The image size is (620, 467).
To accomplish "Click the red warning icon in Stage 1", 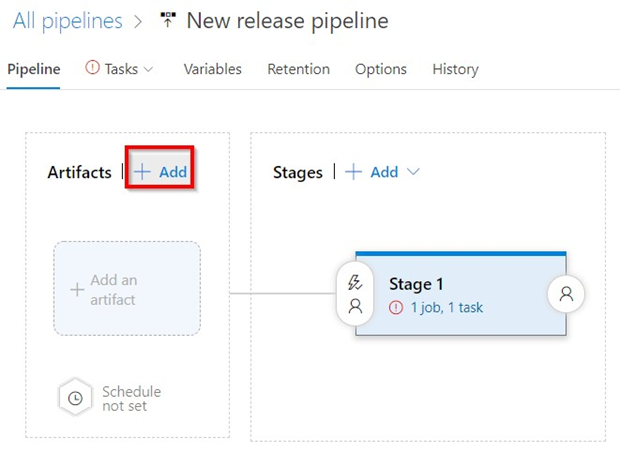I will 396,308.
